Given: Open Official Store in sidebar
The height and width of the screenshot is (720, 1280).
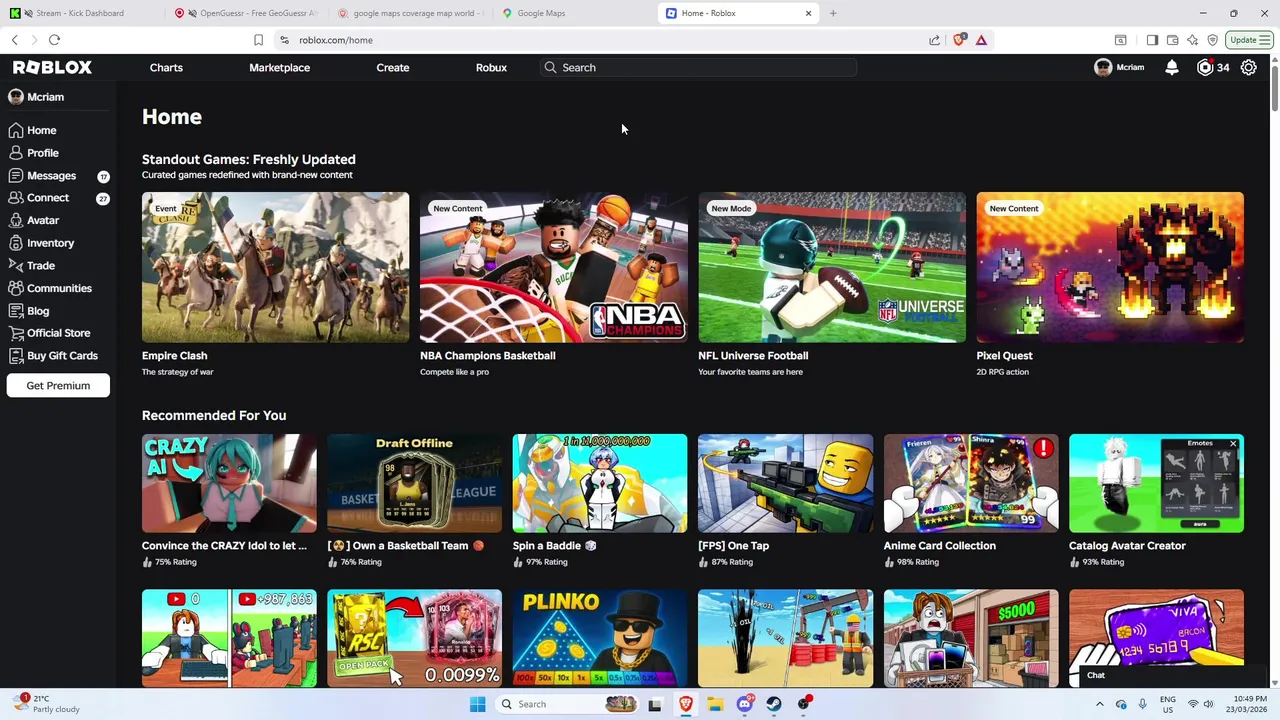Looking at the screenshot, I should click(58, 333).
